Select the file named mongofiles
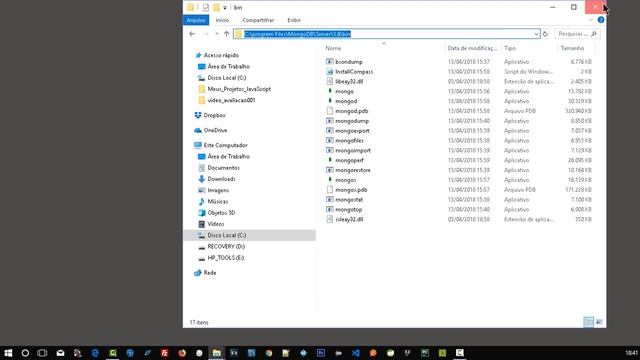This screenshot has height=360, width=640. [349, 140]
